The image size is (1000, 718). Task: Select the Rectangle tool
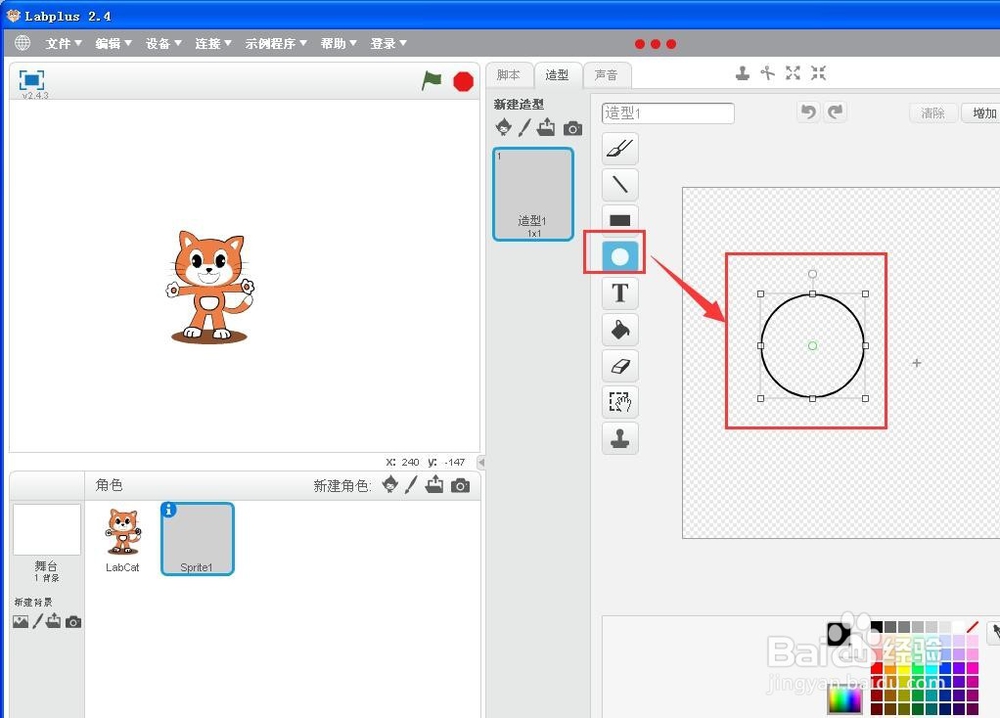[620, 220]
